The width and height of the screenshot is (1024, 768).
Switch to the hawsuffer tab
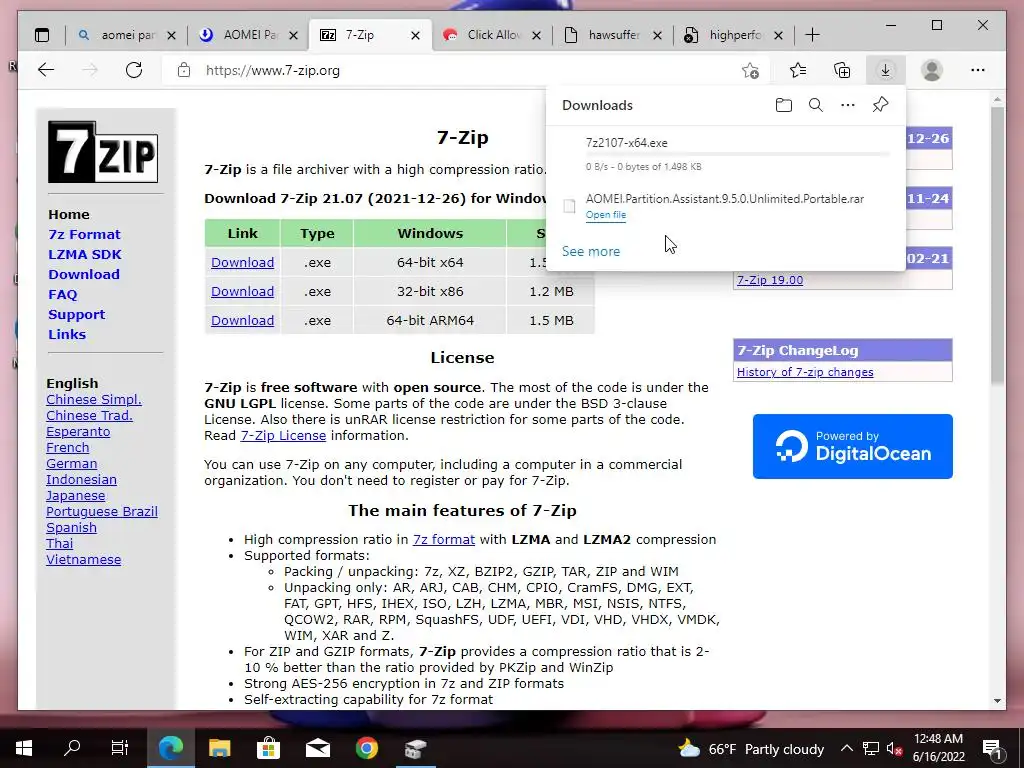[x=605, y=35]
